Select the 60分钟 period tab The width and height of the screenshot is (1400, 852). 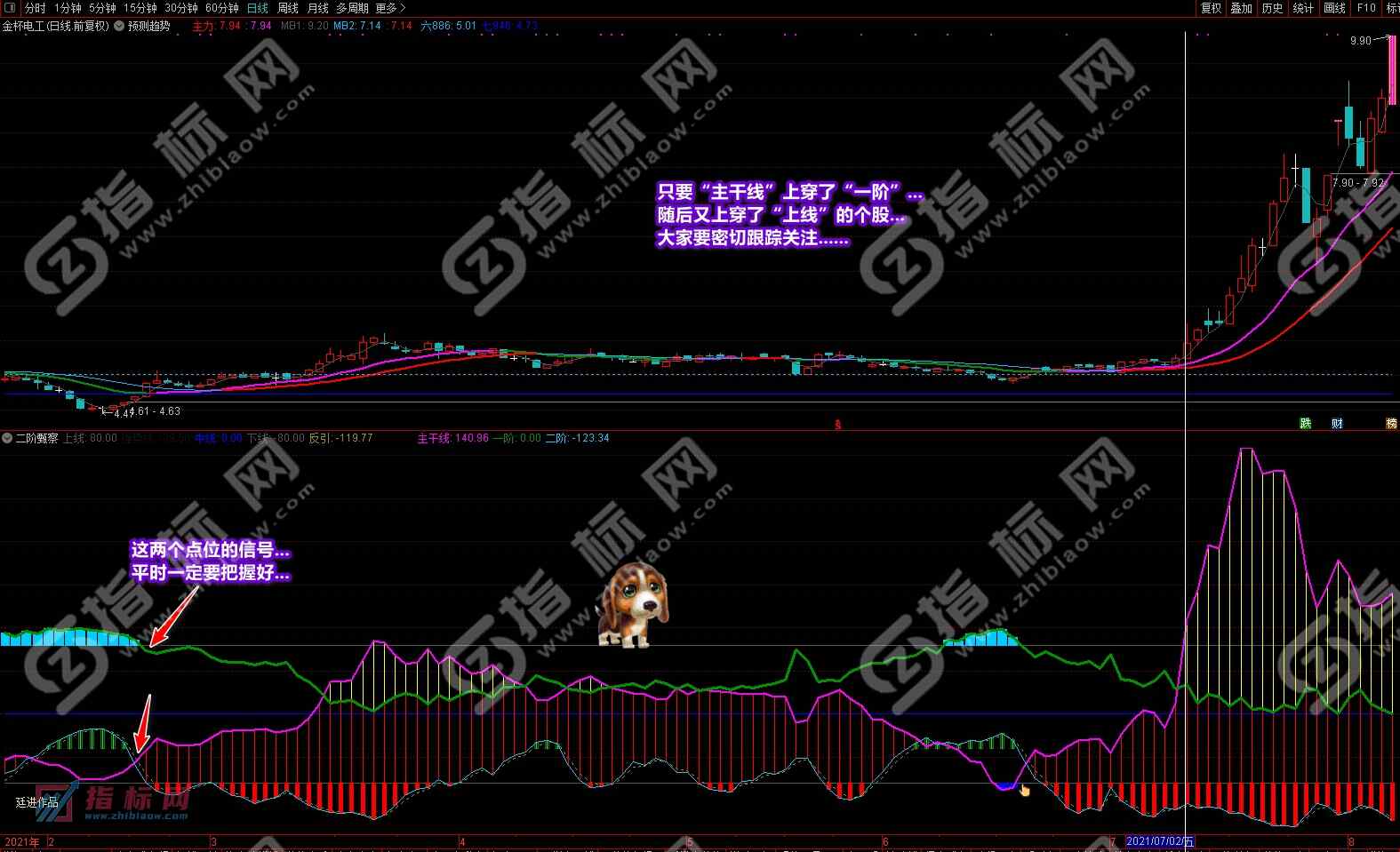[x=222, y=8]
